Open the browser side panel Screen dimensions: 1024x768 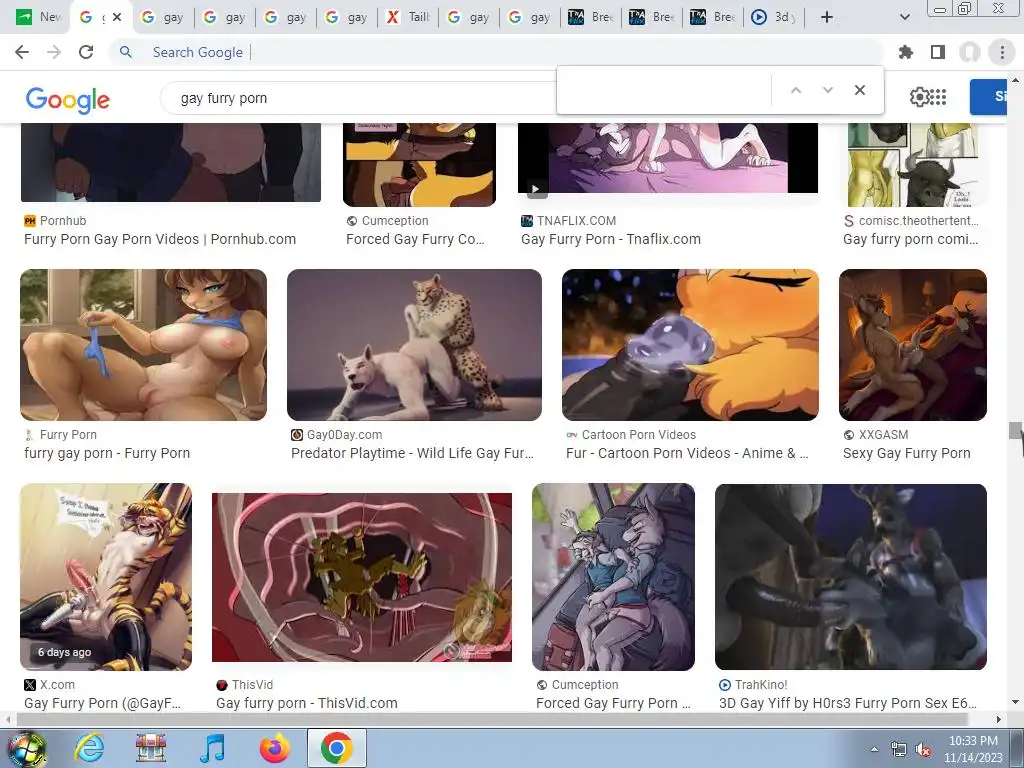click(x=938, y=52)
